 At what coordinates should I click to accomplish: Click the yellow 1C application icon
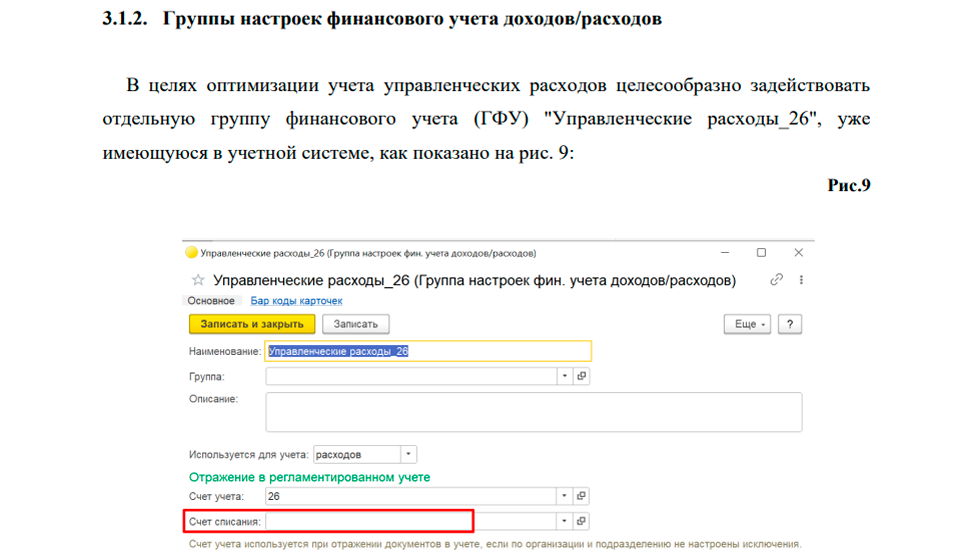pos(191,252)
